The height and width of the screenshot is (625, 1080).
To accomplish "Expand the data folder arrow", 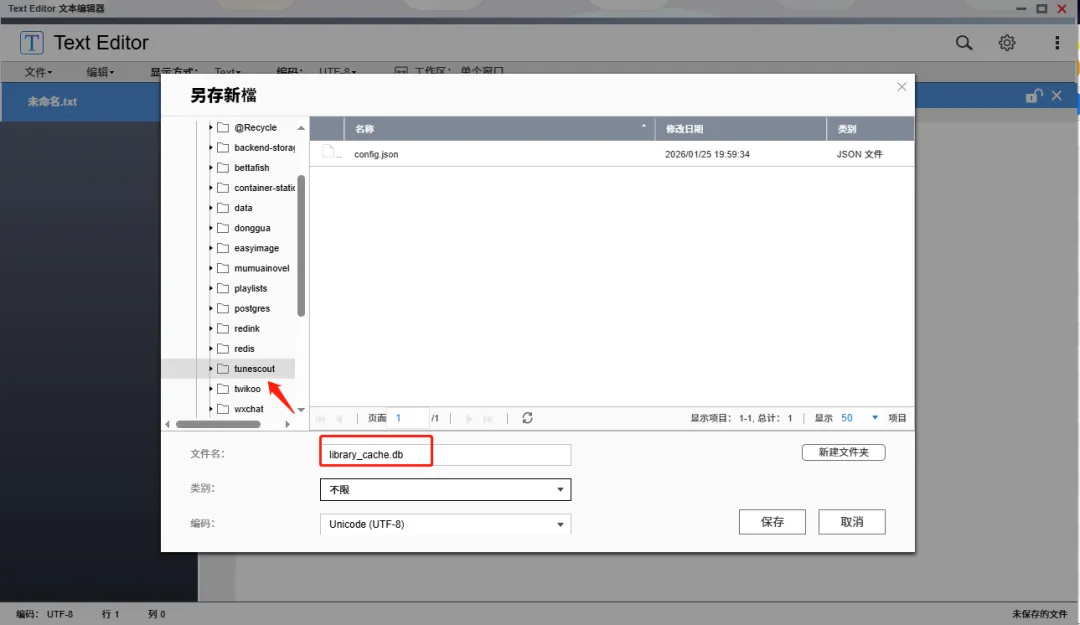I will tap(211, 207).
